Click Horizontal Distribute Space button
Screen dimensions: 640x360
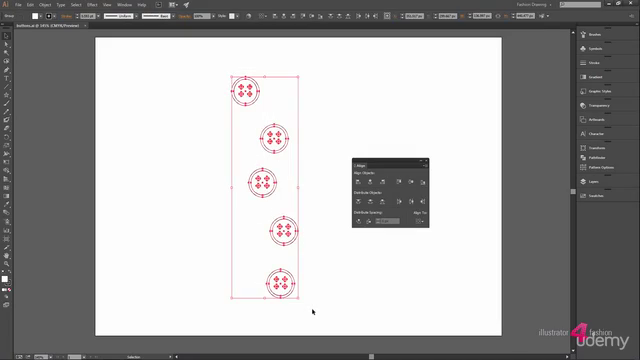(369, 221)
